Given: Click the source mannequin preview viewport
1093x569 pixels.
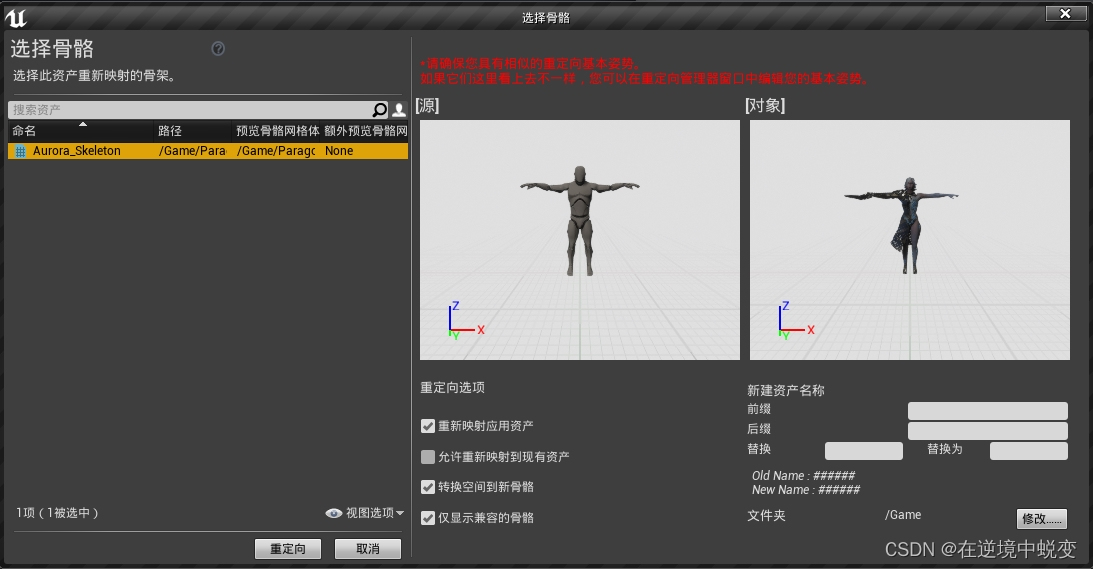Looking at the screenshot, I should [x=580, y=240].
